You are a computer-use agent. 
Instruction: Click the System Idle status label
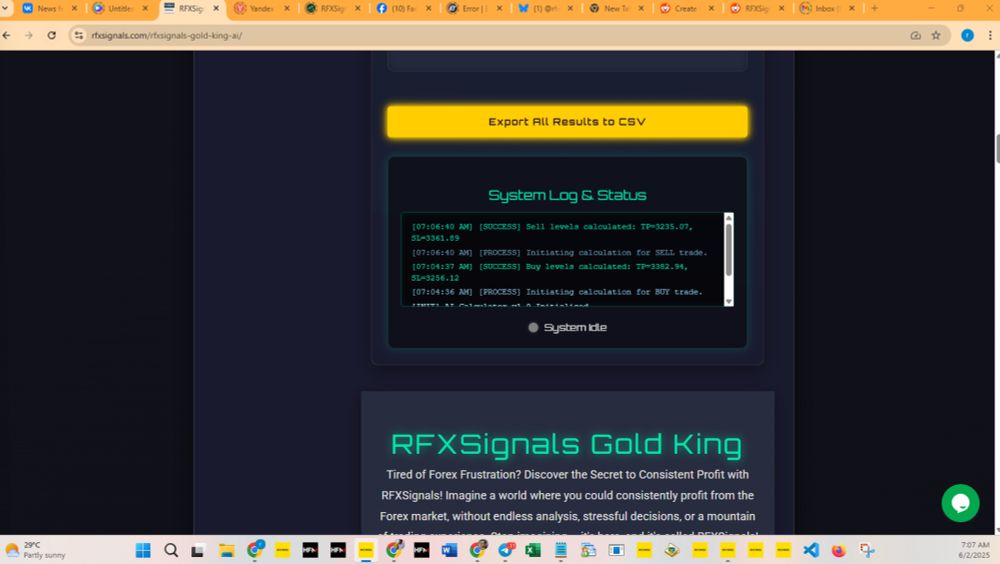tap(575, 327)
